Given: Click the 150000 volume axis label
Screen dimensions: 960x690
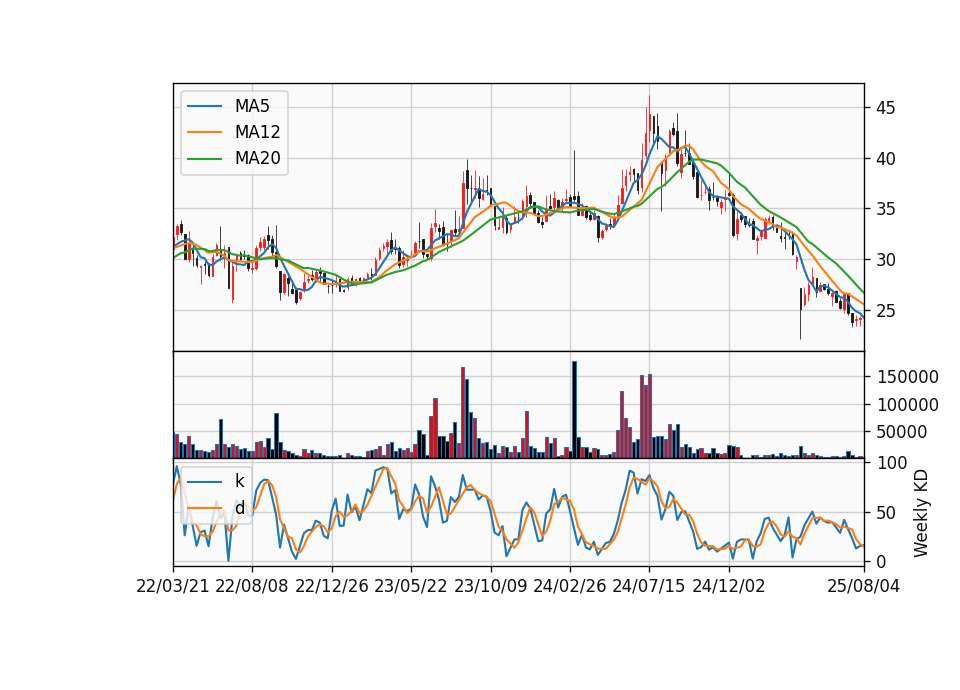Looking at the screenshot, I should [x=907, y=377].
